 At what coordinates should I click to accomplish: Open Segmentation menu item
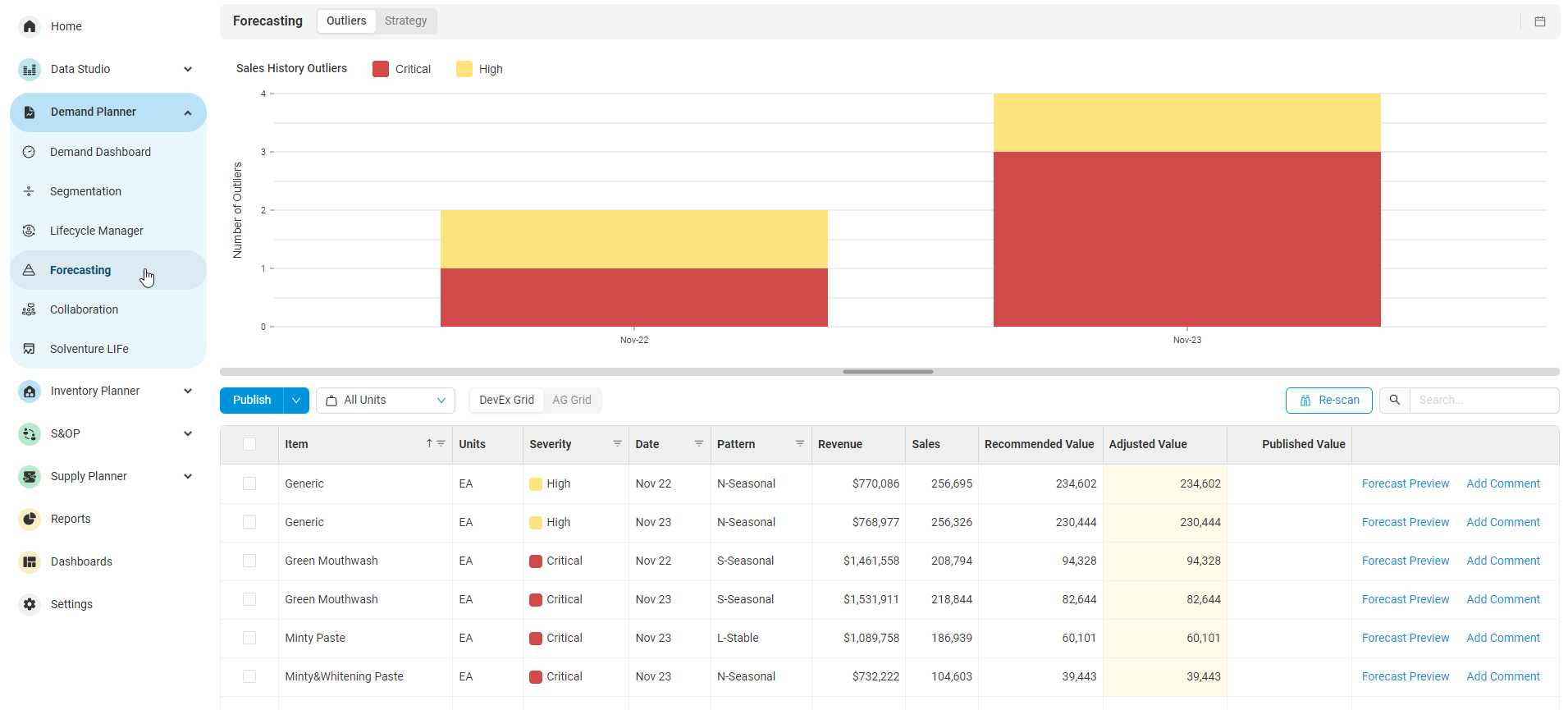click(x=107, y=191)
